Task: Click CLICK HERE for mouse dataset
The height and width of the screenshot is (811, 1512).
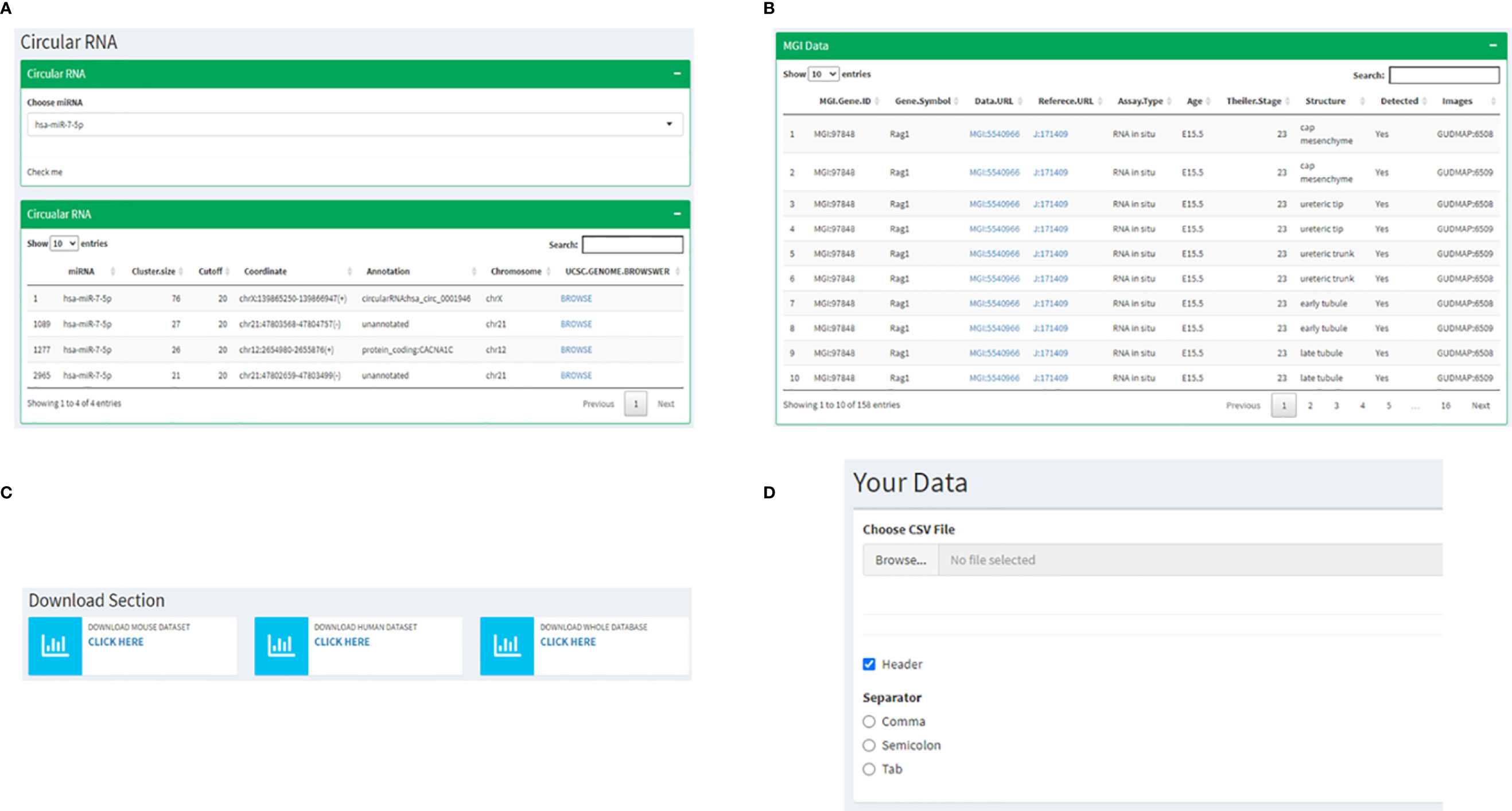Action: (x=116, y=642)
